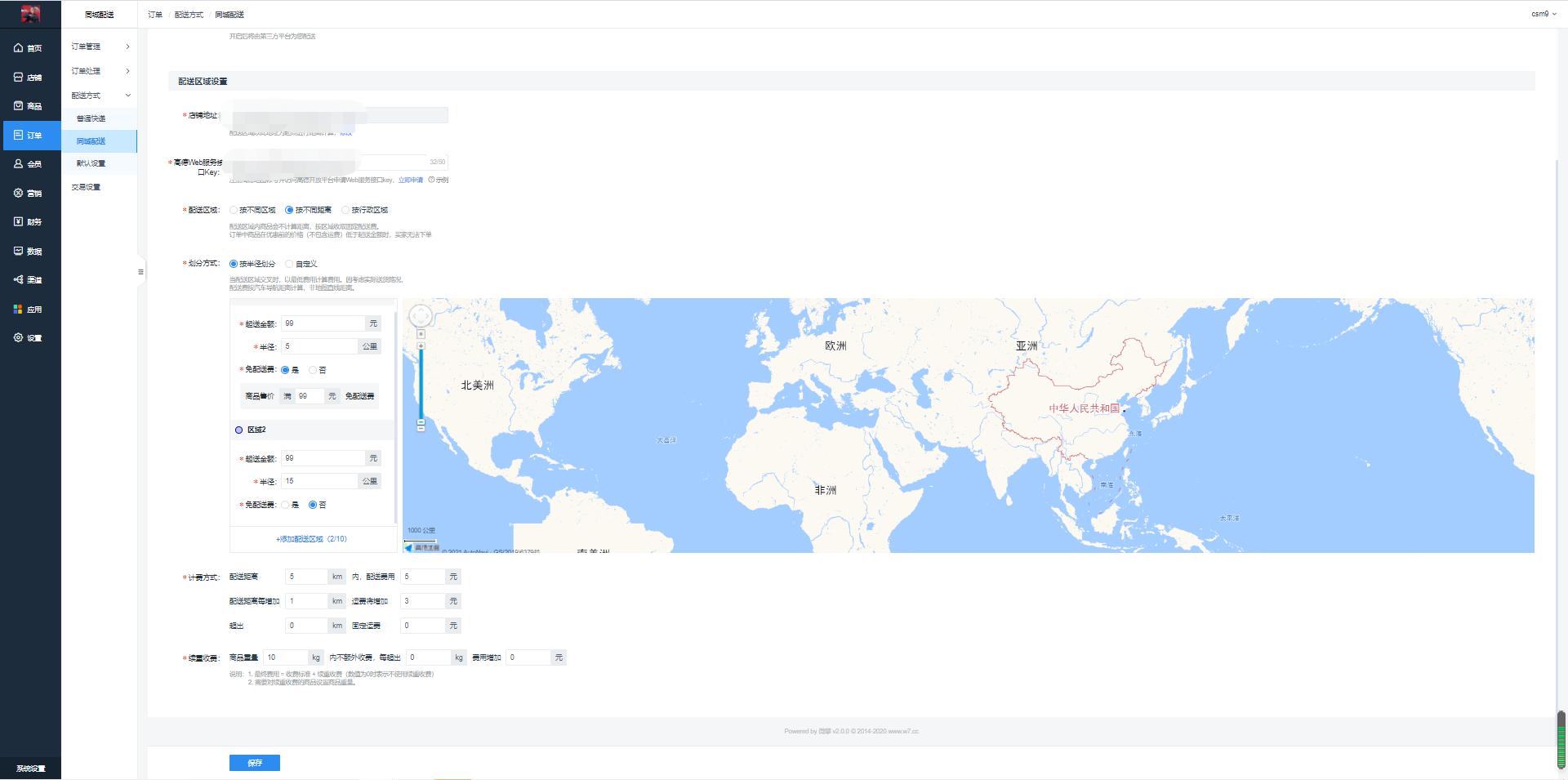Click the 配送费用 元 input field

pos(423,577)
